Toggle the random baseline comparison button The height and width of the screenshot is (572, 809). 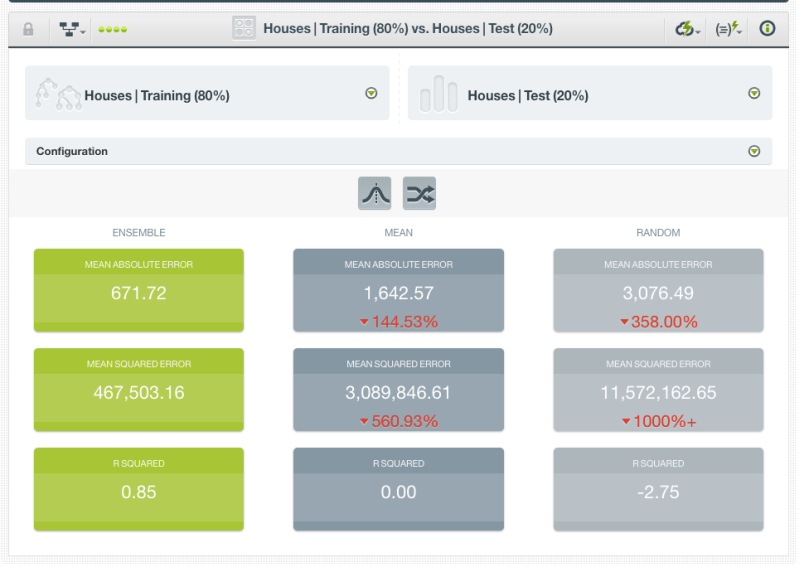[x=419, y=194]
